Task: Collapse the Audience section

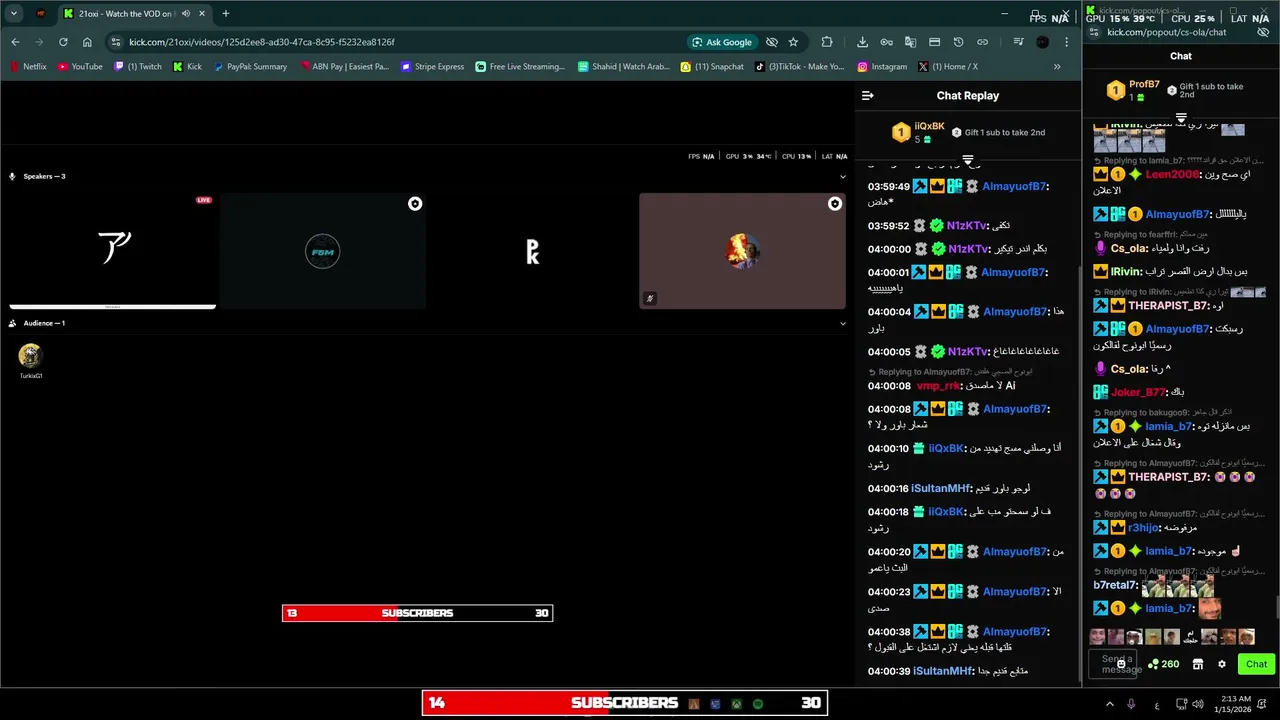Action: coord(843,323)
